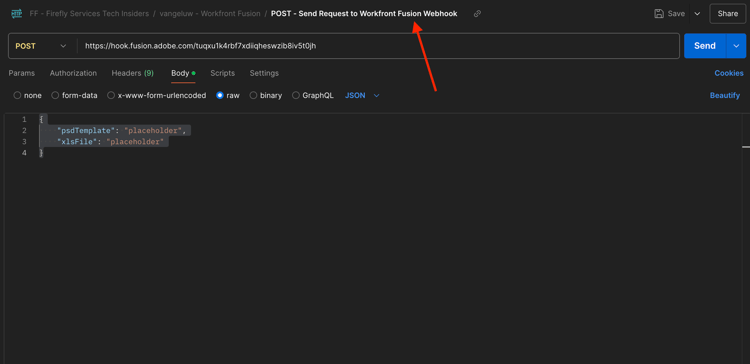The width and height of the screenshot is (750, 364).
Task: Open the POST method dropdown
Action: pos(41,46)
